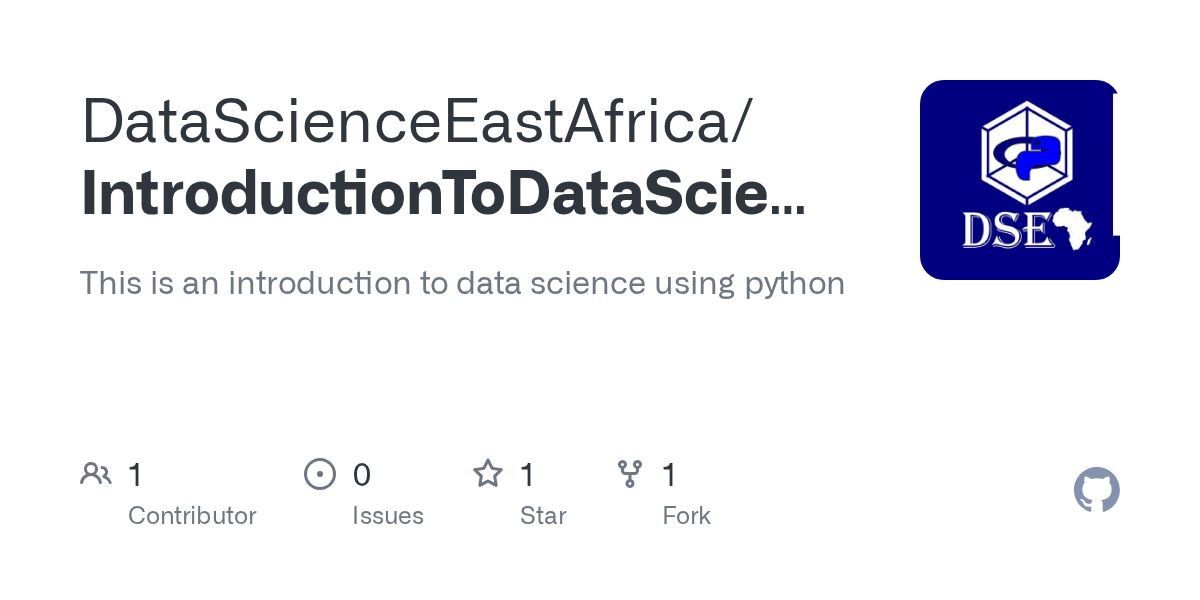
Task: Click the issues circle-dot icon
Action: click(320, 474)
